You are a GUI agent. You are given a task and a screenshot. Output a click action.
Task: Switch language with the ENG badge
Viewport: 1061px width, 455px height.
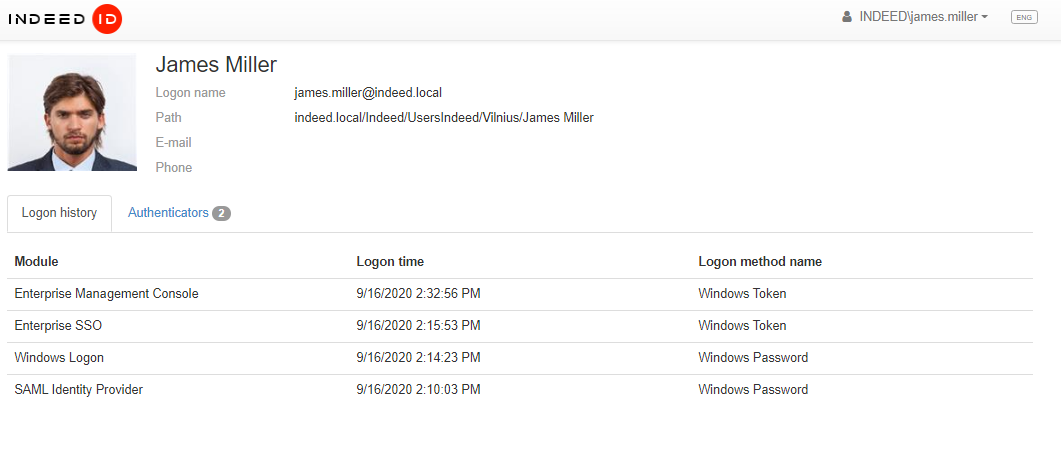pyautogui.click(x=1024, y=17)
